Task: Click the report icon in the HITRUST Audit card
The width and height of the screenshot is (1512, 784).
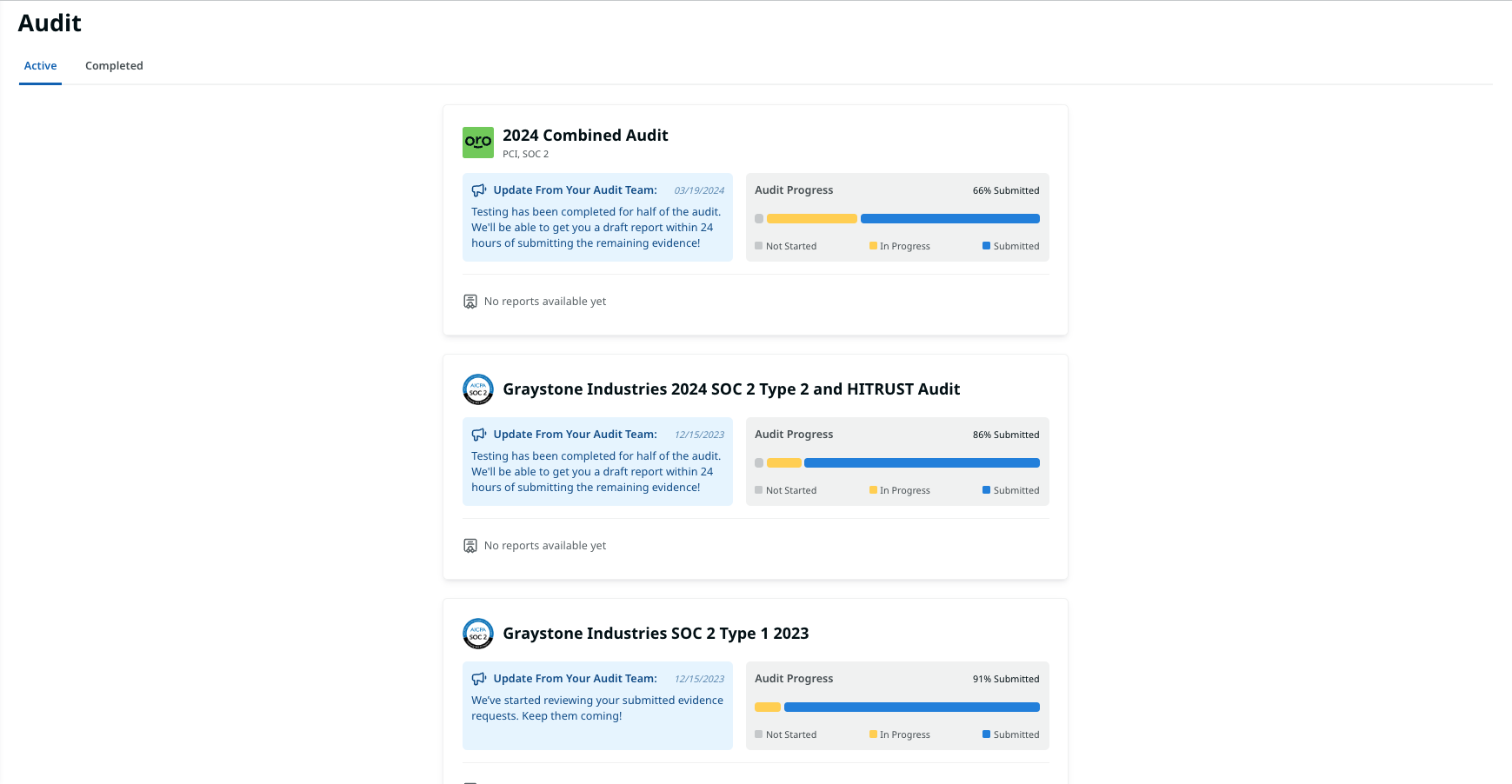Action: pos(470,546)
